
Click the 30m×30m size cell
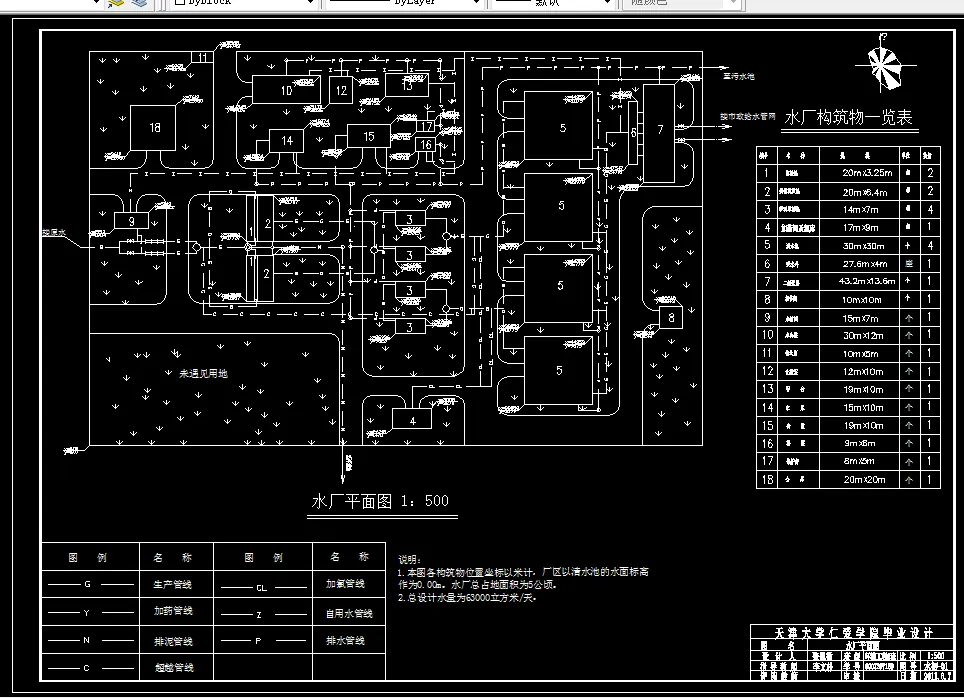pos(859,245)
